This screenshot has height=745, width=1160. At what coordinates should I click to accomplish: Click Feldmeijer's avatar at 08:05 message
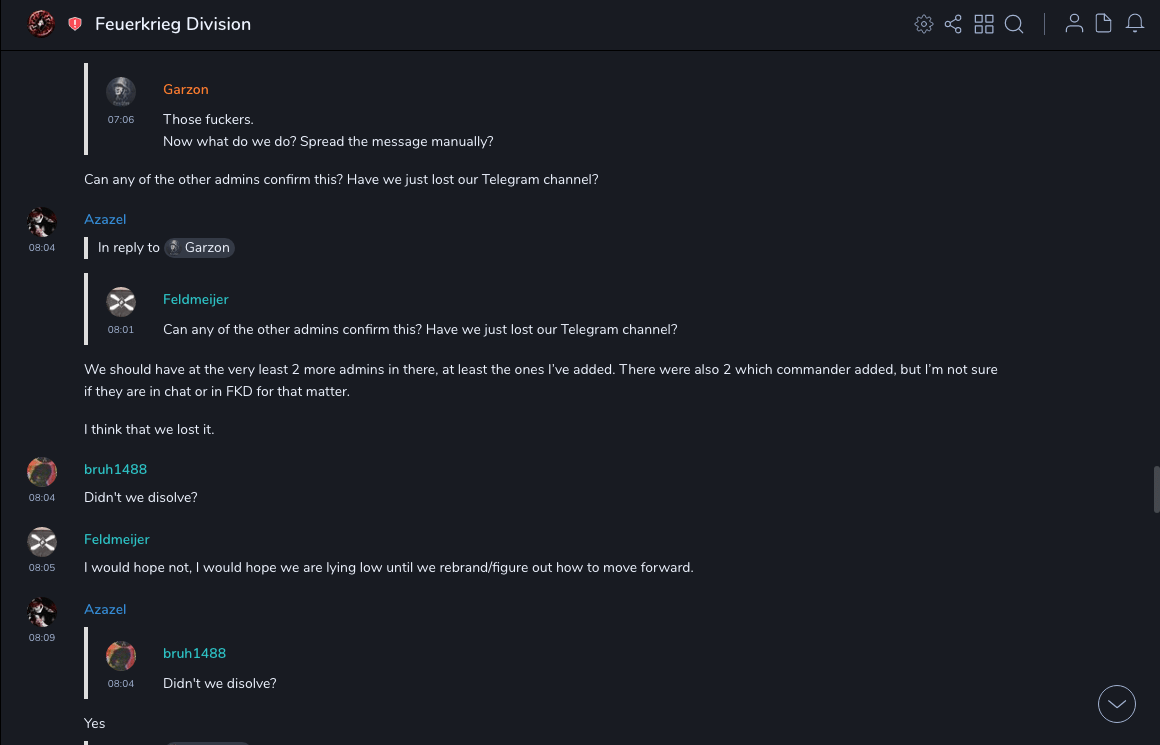pyautogui.click(x=42, y=542)
